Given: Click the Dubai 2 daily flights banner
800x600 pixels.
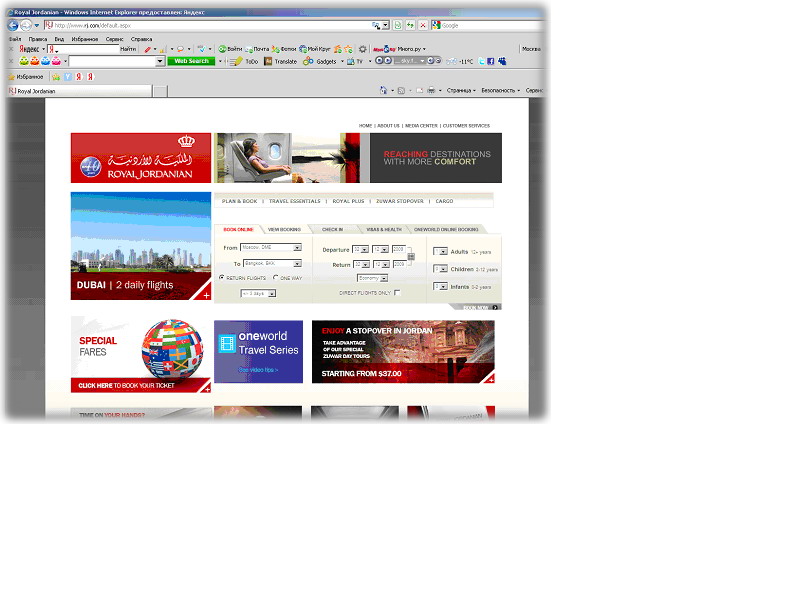Looking at the screenshot, I should click(141, 246).
